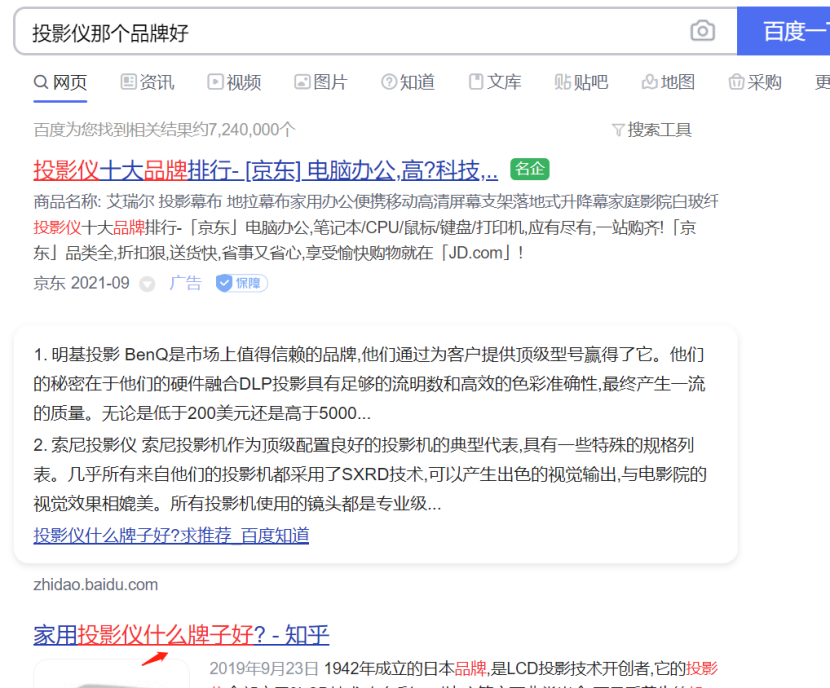830x688 pixels.
Task: Open the 投影仪十大品牌排行 京东 ad link
Action: click(x=265, y=170)
